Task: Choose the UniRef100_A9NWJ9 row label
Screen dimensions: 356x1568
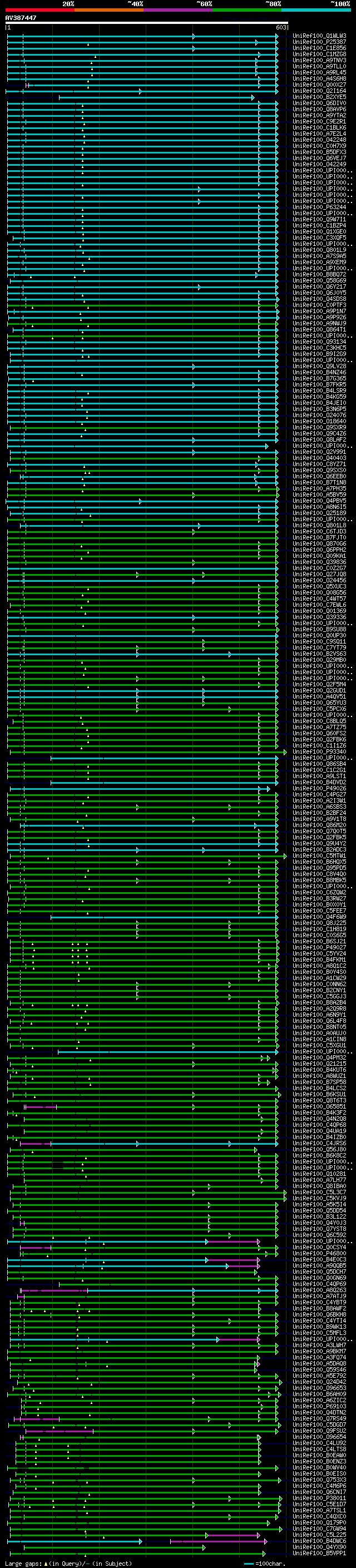Action: 319,323
